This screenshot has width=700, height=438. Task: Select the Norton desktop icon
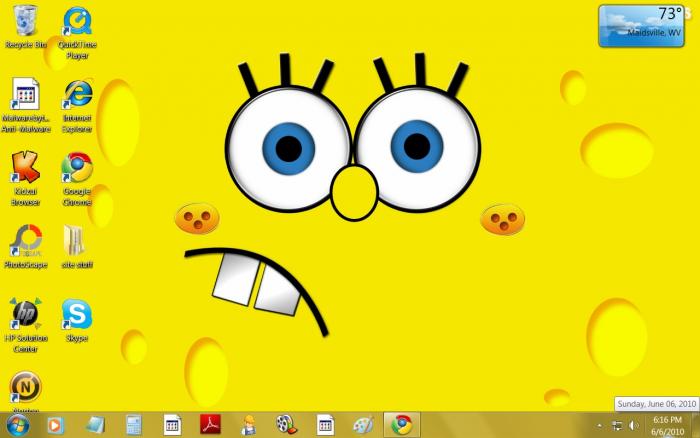click(25, 390)
